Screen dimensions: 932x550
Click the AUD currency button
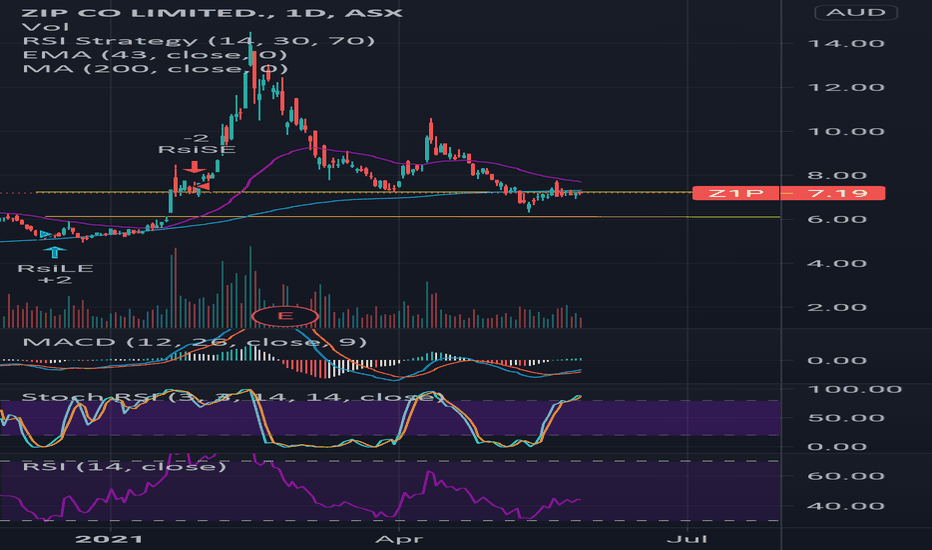[856, 12]
